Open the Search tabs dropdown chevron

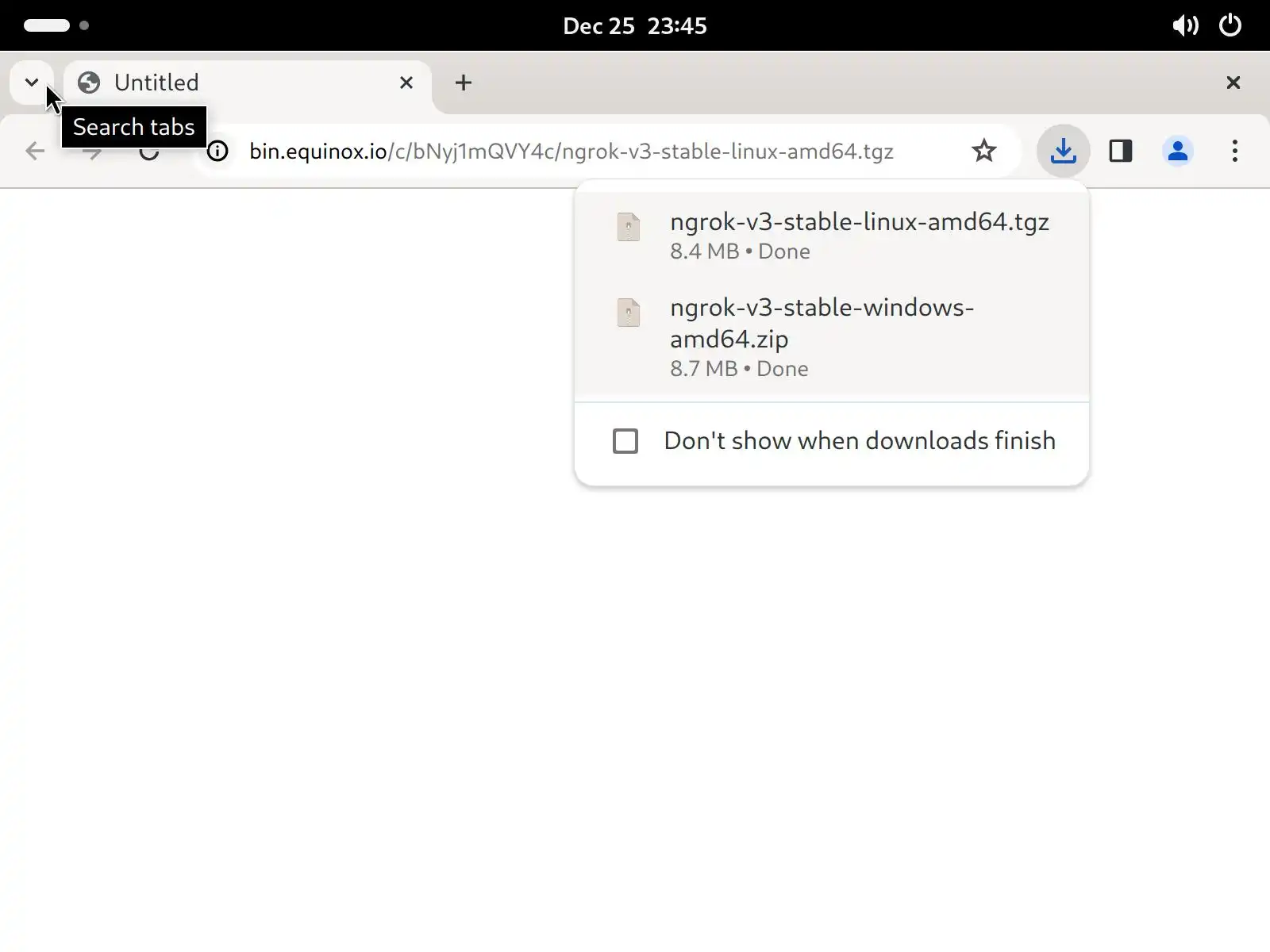(32, 82)
